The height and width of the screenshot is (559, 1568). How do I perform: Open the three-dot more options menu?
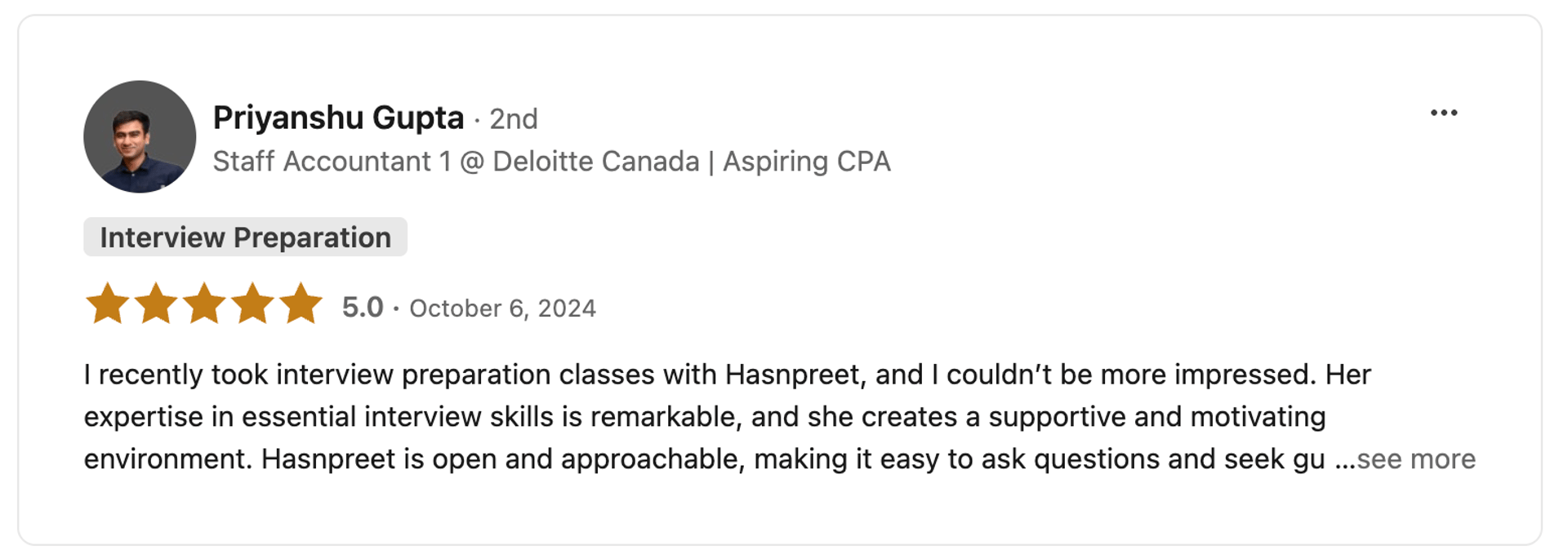[x=1443, y=113]
